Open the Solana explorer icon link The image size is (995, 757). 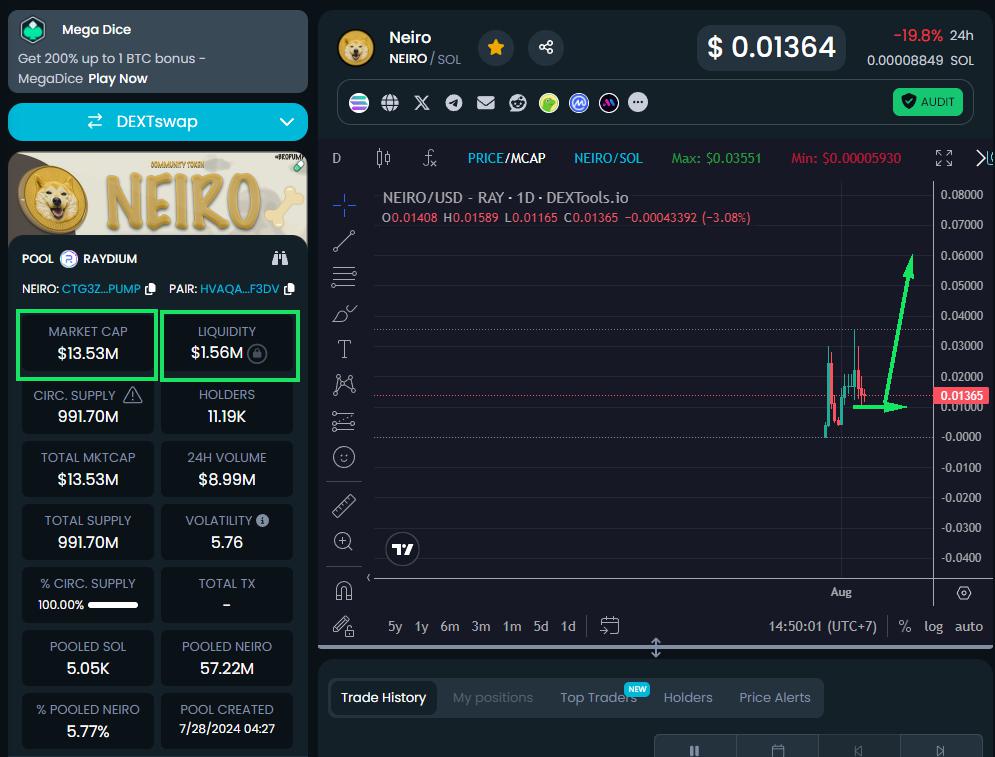click(359, 102)
